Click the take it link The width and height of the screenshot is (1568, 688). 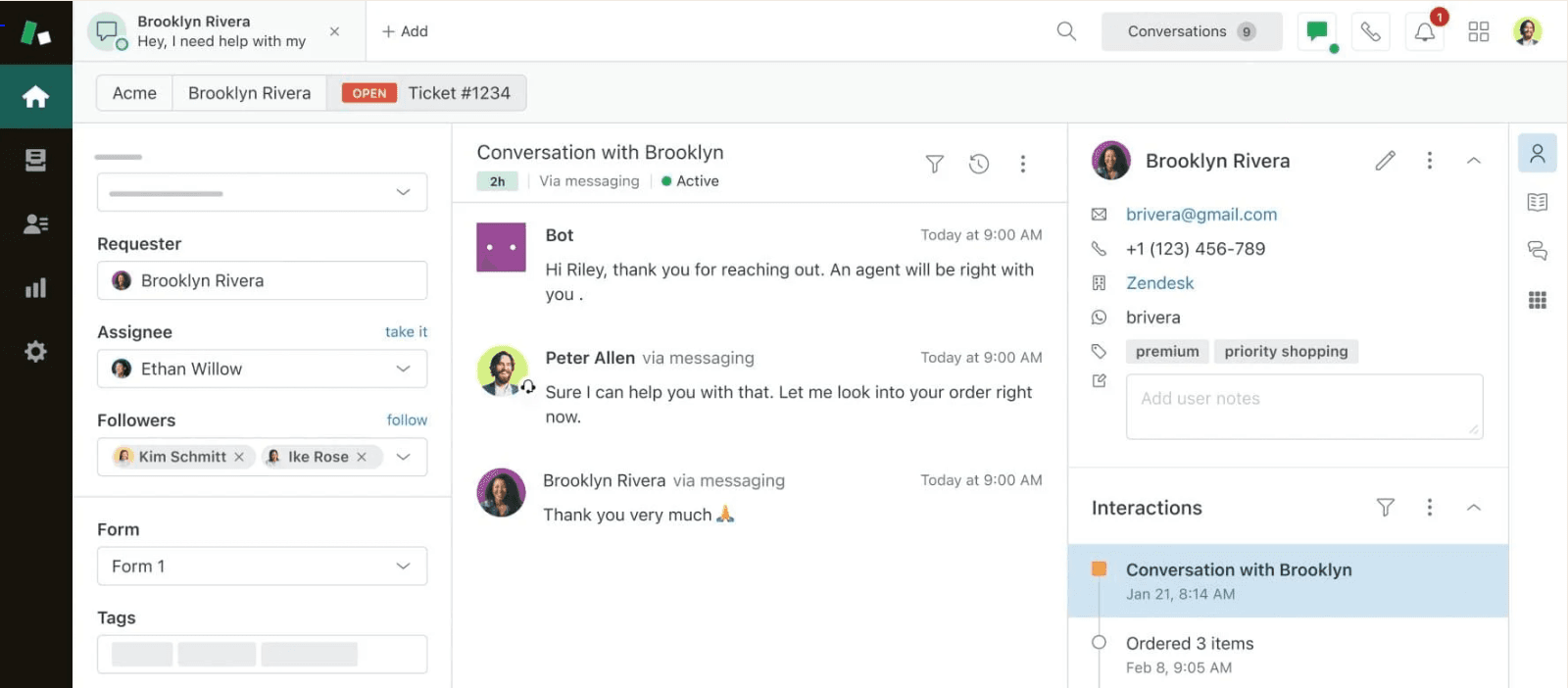(x=406, y=332)
